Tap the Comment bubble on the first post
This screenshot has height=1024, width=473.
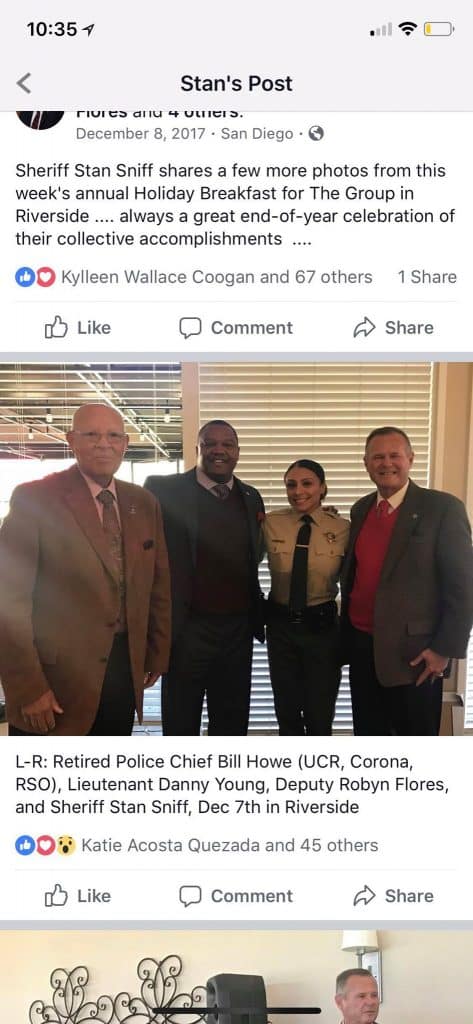pyautogui.click(x=236, y=328)
